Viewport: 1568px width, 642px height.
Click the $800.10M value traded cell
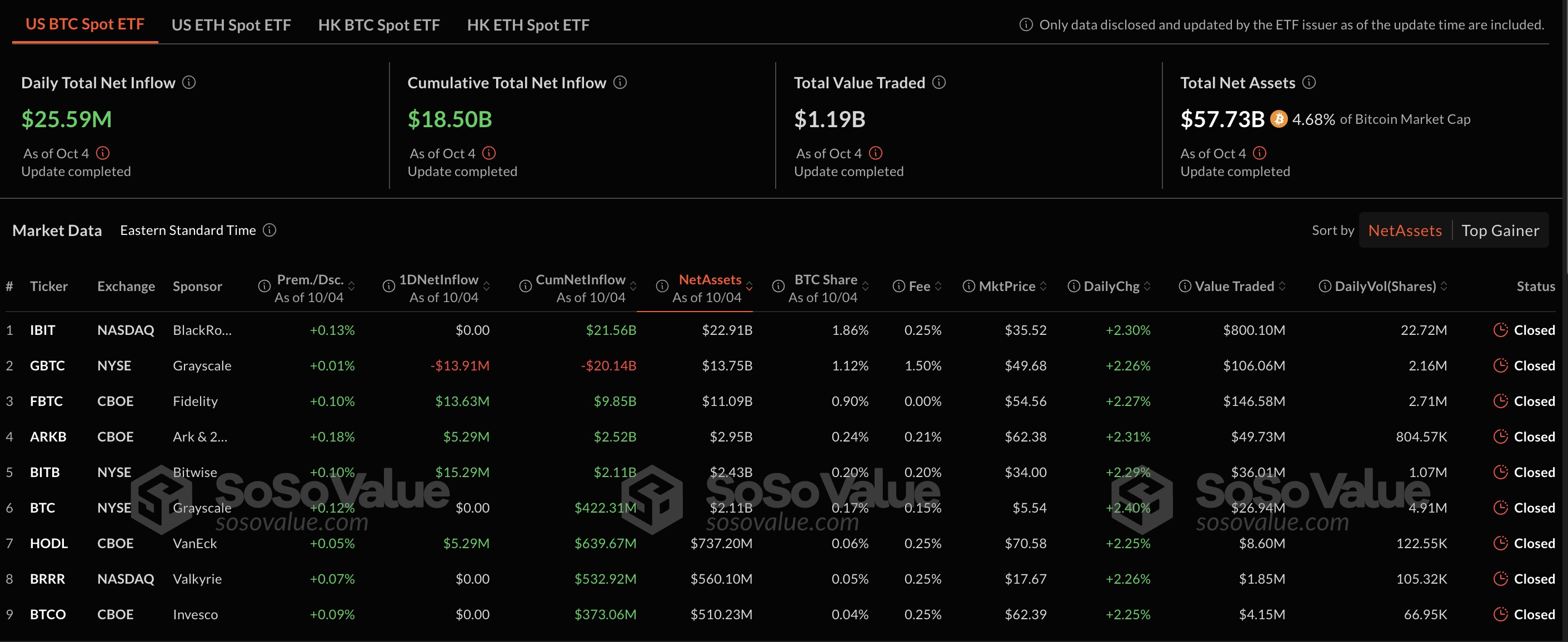click(x=1254, y=330)
